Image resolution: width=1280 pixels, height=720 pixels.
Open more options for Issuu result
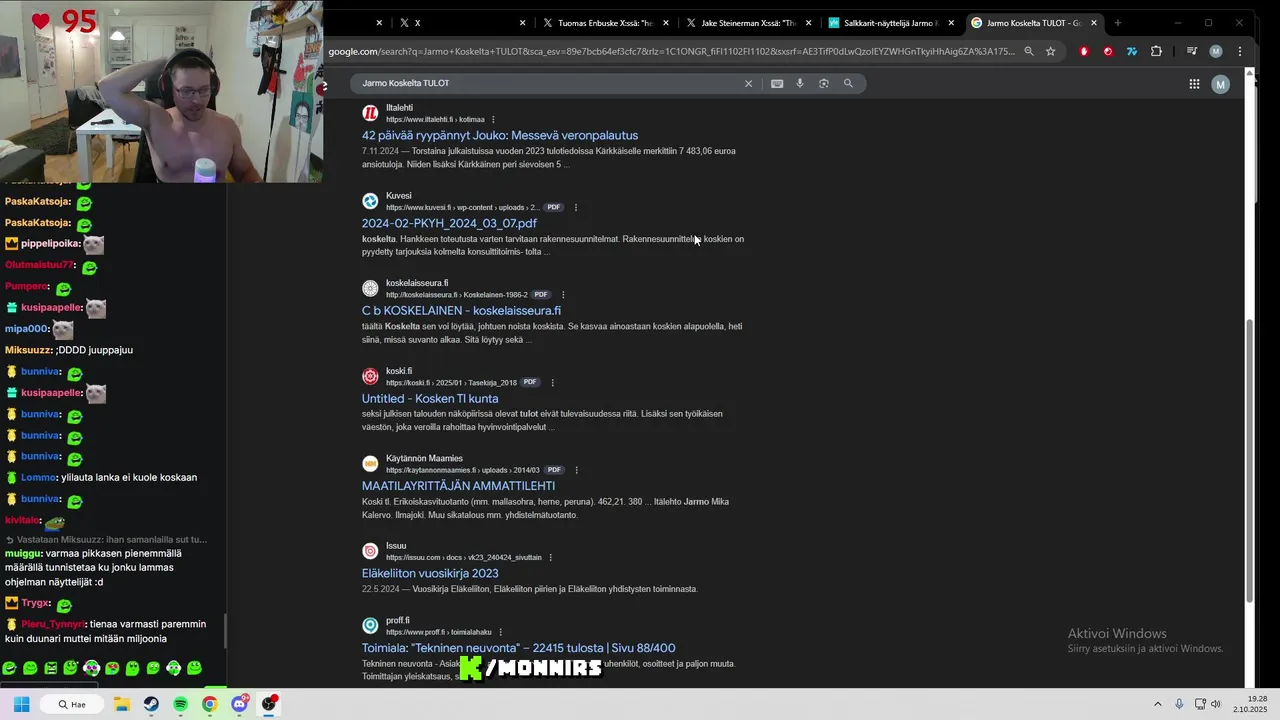pos(550,557)
